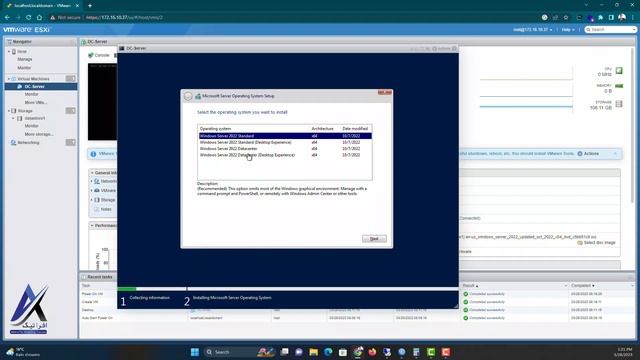This screenshot has height=360, width=640.
Task: Click the browser home button
Action: (x=39, y=18)
